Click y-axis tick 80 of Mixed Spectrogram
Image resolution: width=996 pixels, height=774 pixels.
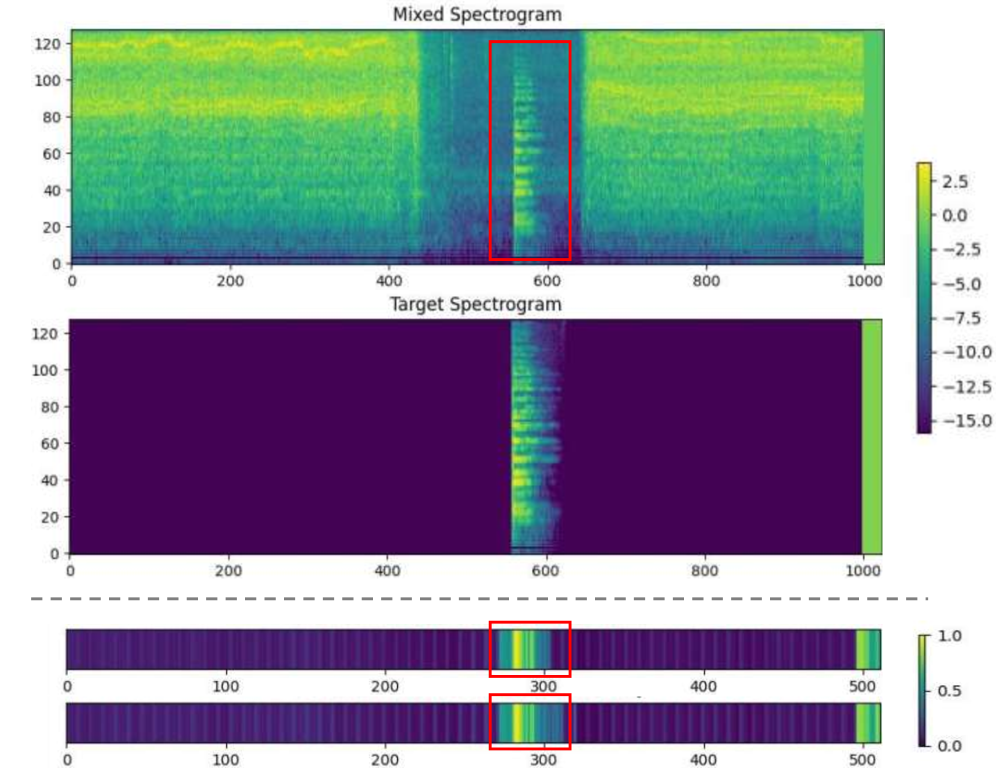(52, 117)
